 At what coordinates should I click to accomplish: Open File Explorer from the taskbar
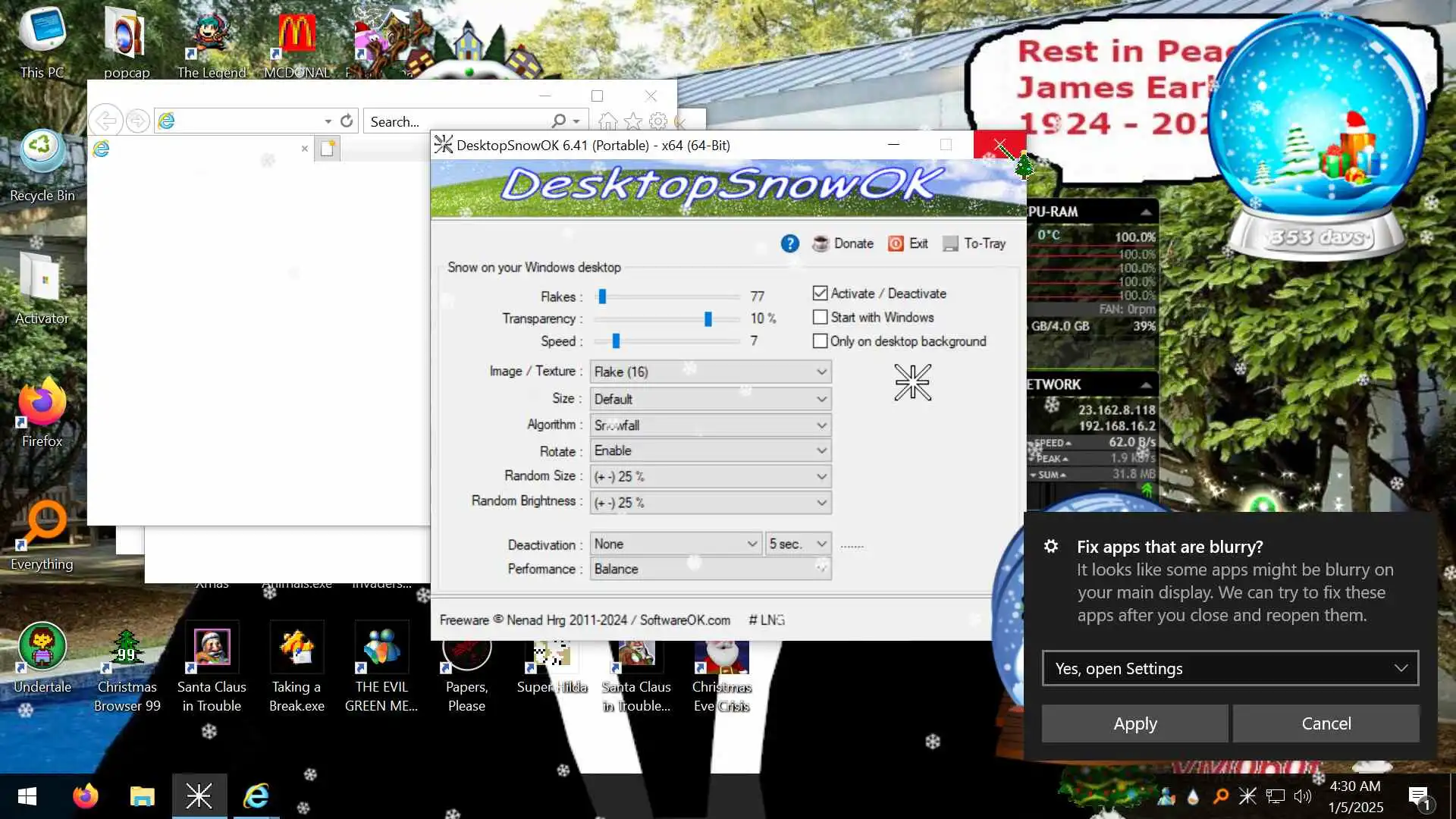click(142, 796)
